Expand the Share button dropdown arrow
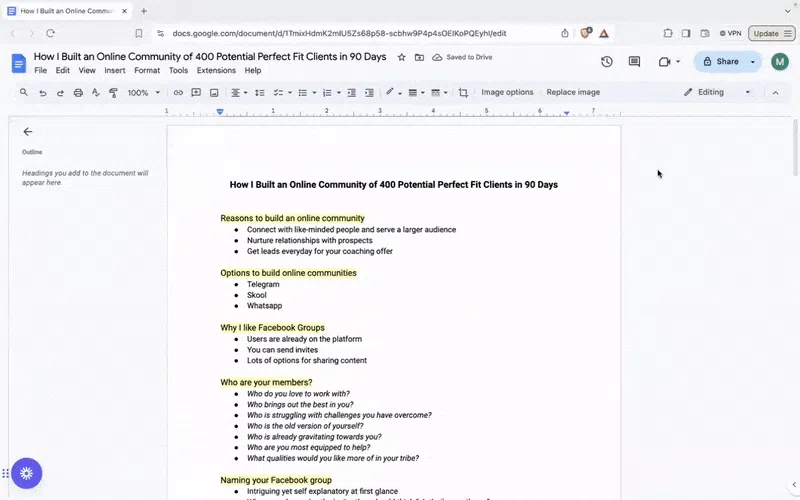 tap(753, 62)
